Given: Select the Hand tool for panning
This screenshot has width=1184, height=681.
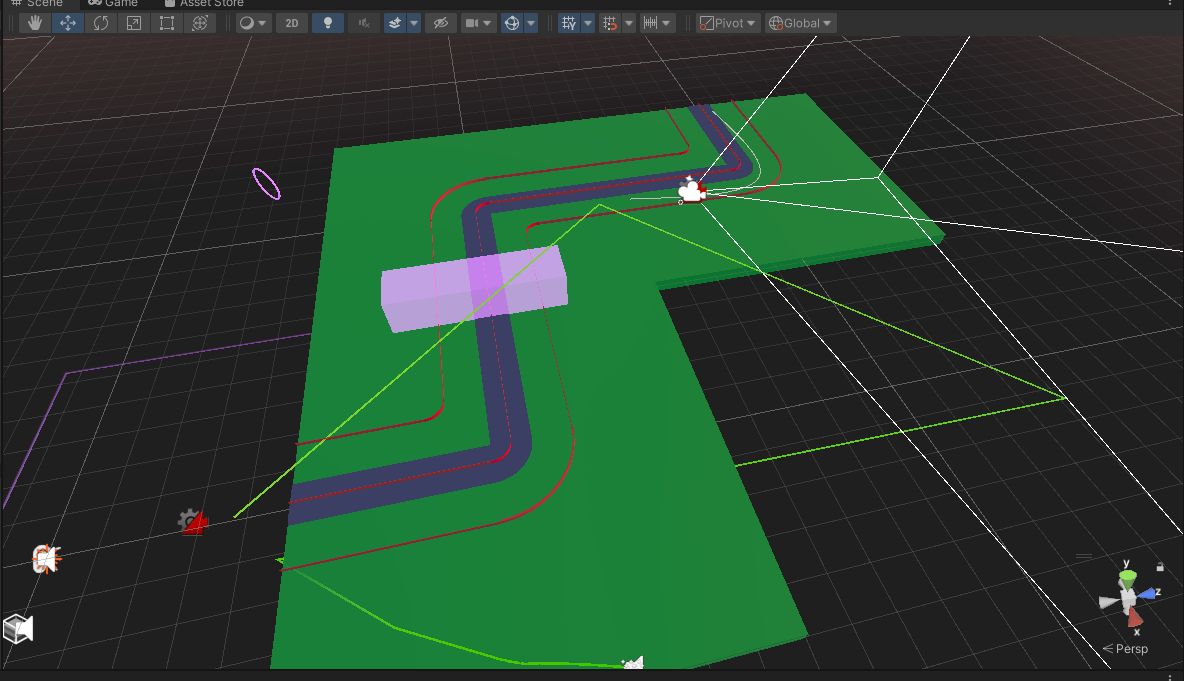Looking at the screenshot, I should [33, 22].
